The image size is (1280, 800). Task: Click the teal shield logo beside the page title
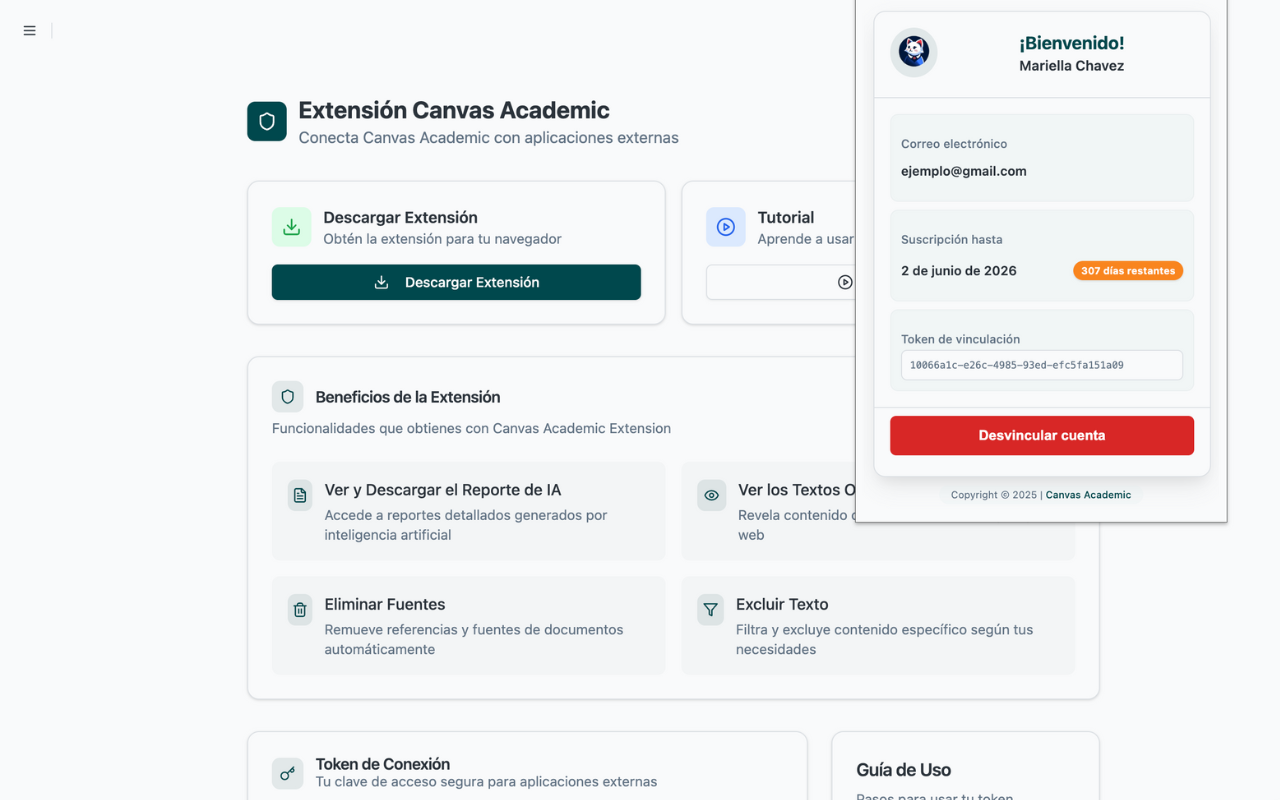pyautogui.click(x=266, y=121)
